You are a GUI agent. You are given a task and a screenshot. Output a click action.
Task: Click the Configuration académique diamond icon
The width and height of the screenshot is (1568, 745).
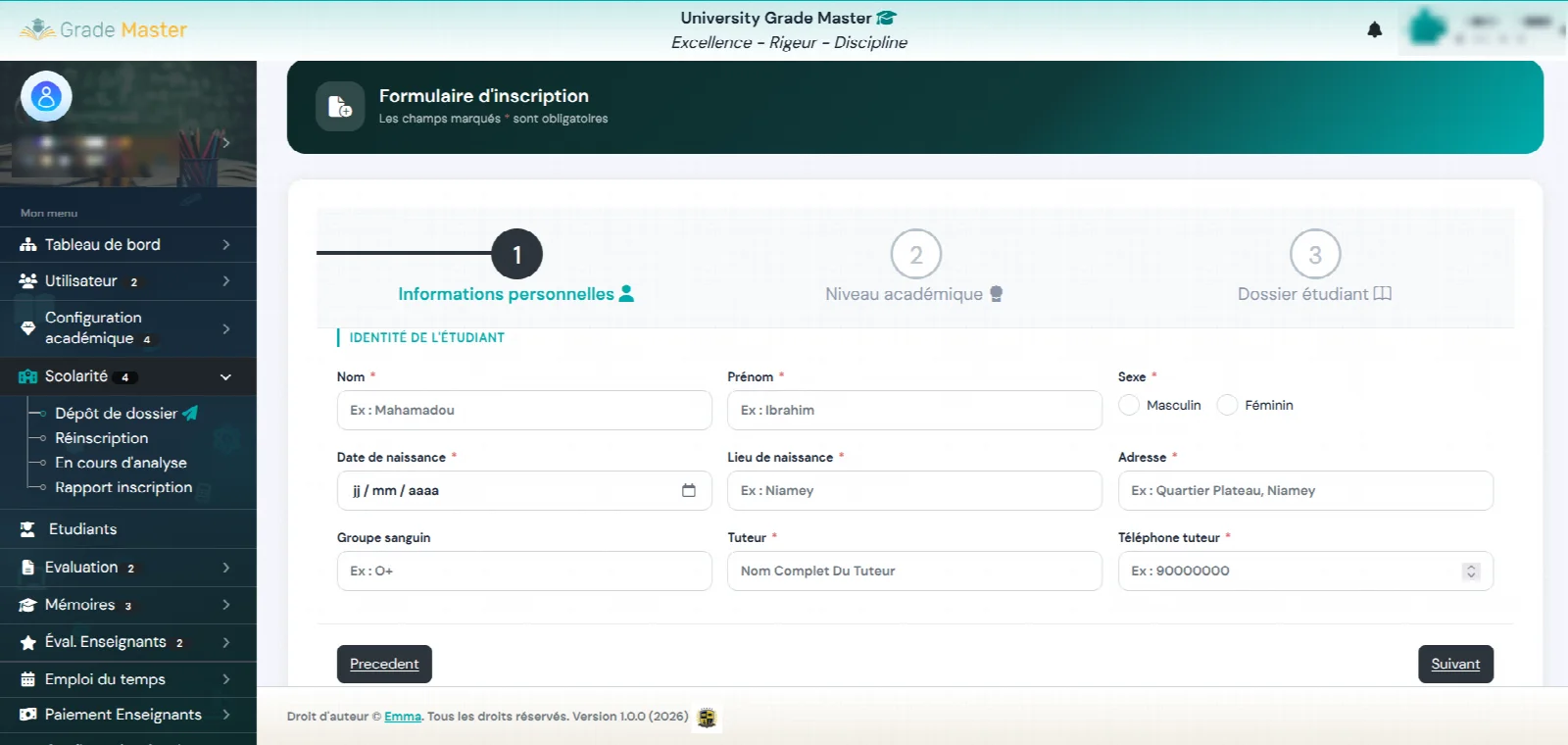point(28,328)
